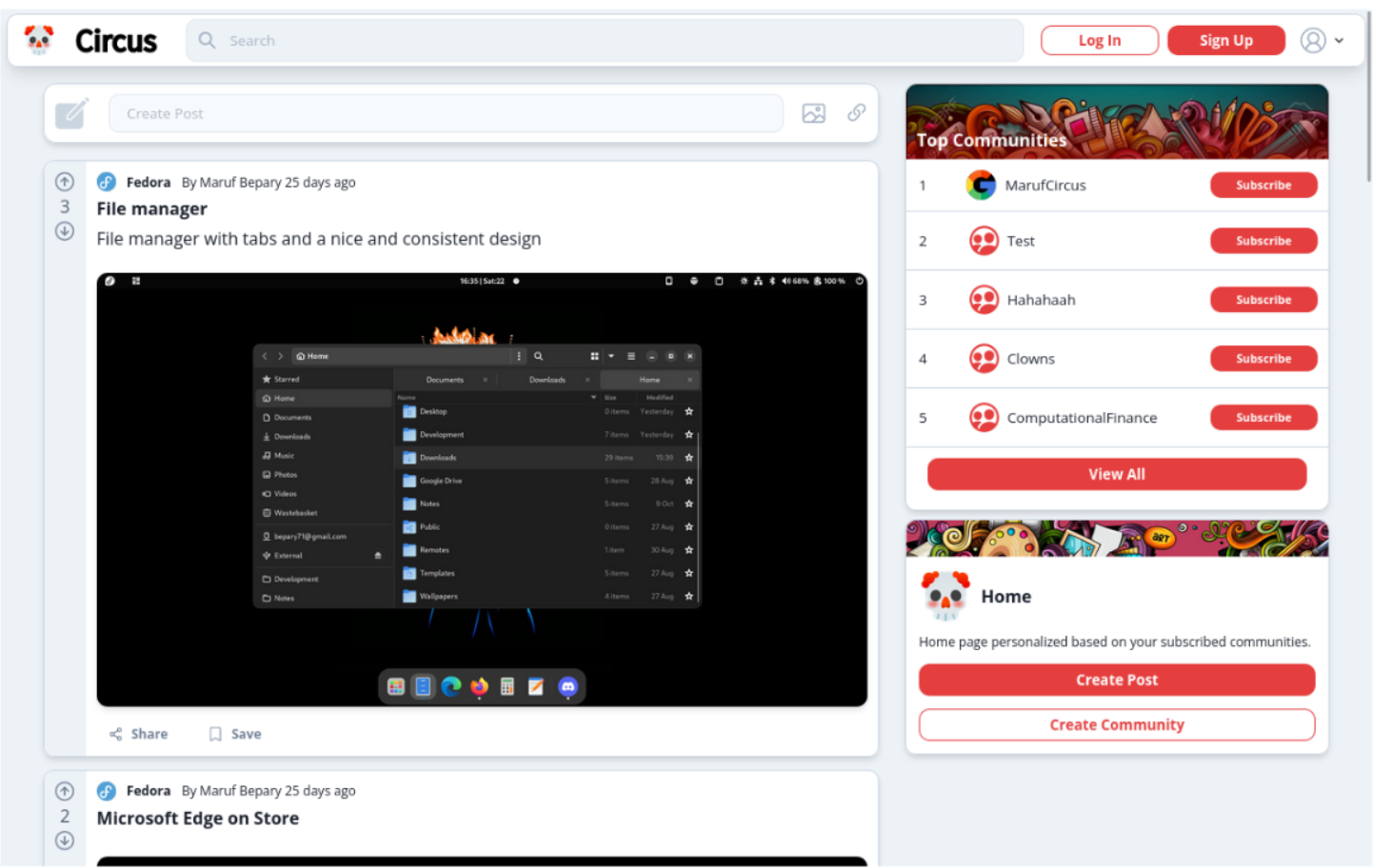1373x868 pixels.
Task: Click View All top communities
Action: click(1116, 474)
